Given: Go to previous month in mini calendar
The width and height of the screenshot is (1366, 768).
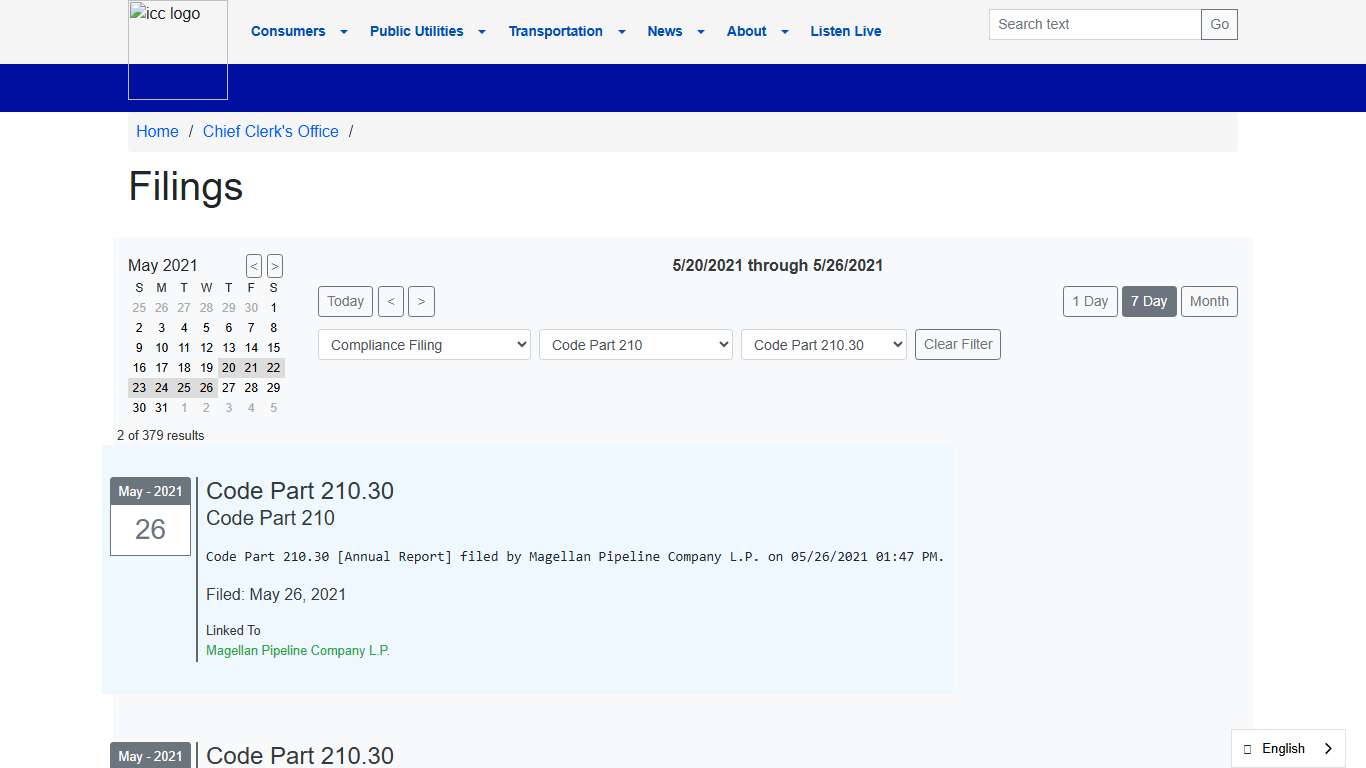Looking at the screenshot, I should [254, 266].
